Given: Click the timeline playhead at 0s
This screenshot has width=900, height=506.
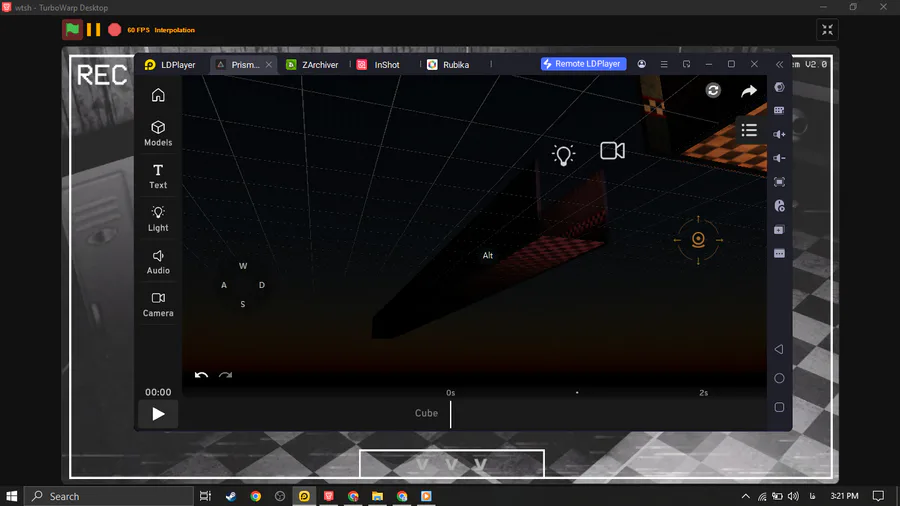Looking at the screenshot, I should click(451, 414).
